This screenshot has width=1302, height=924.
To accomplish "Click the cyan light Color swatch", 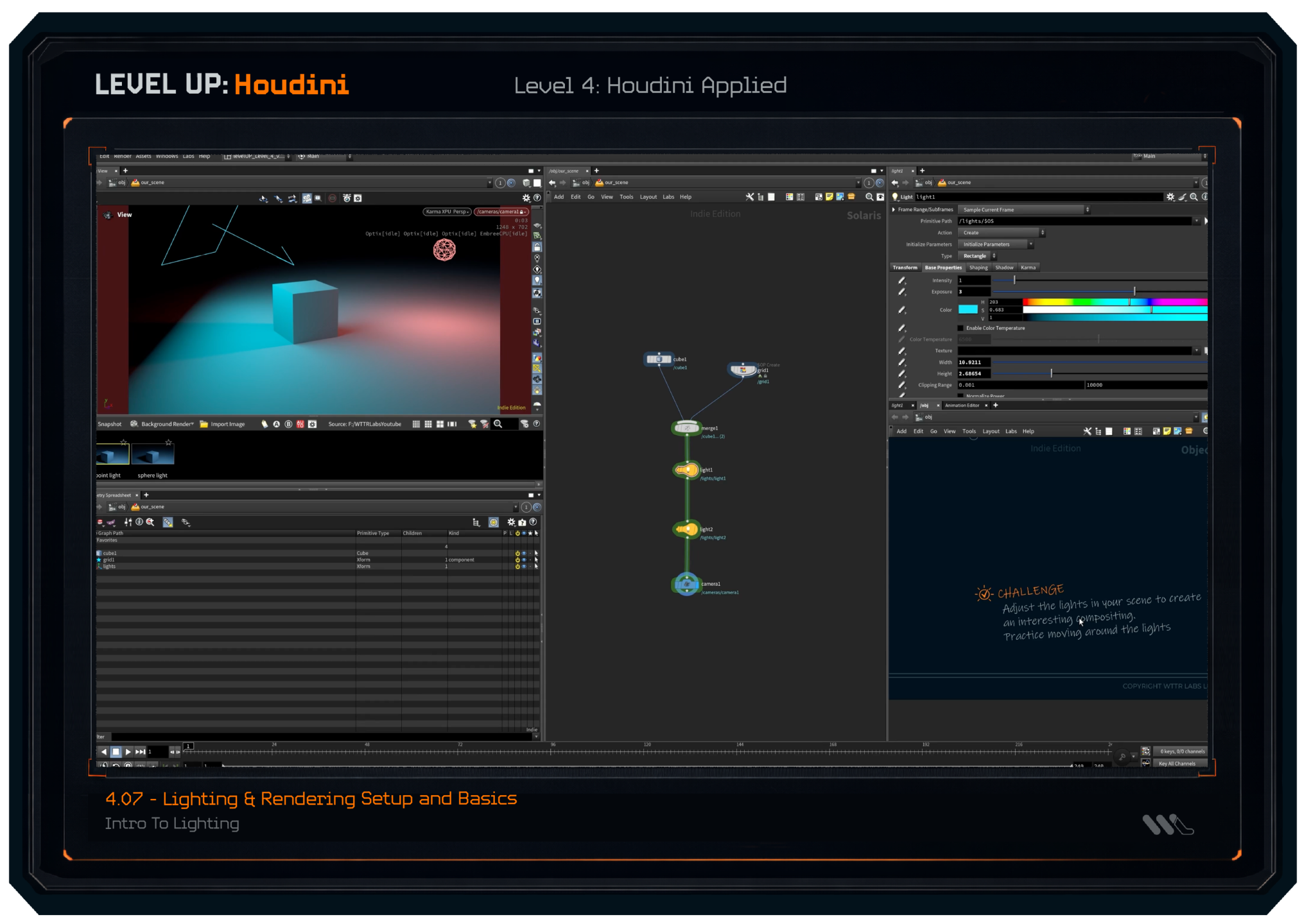I will point(968,310).
